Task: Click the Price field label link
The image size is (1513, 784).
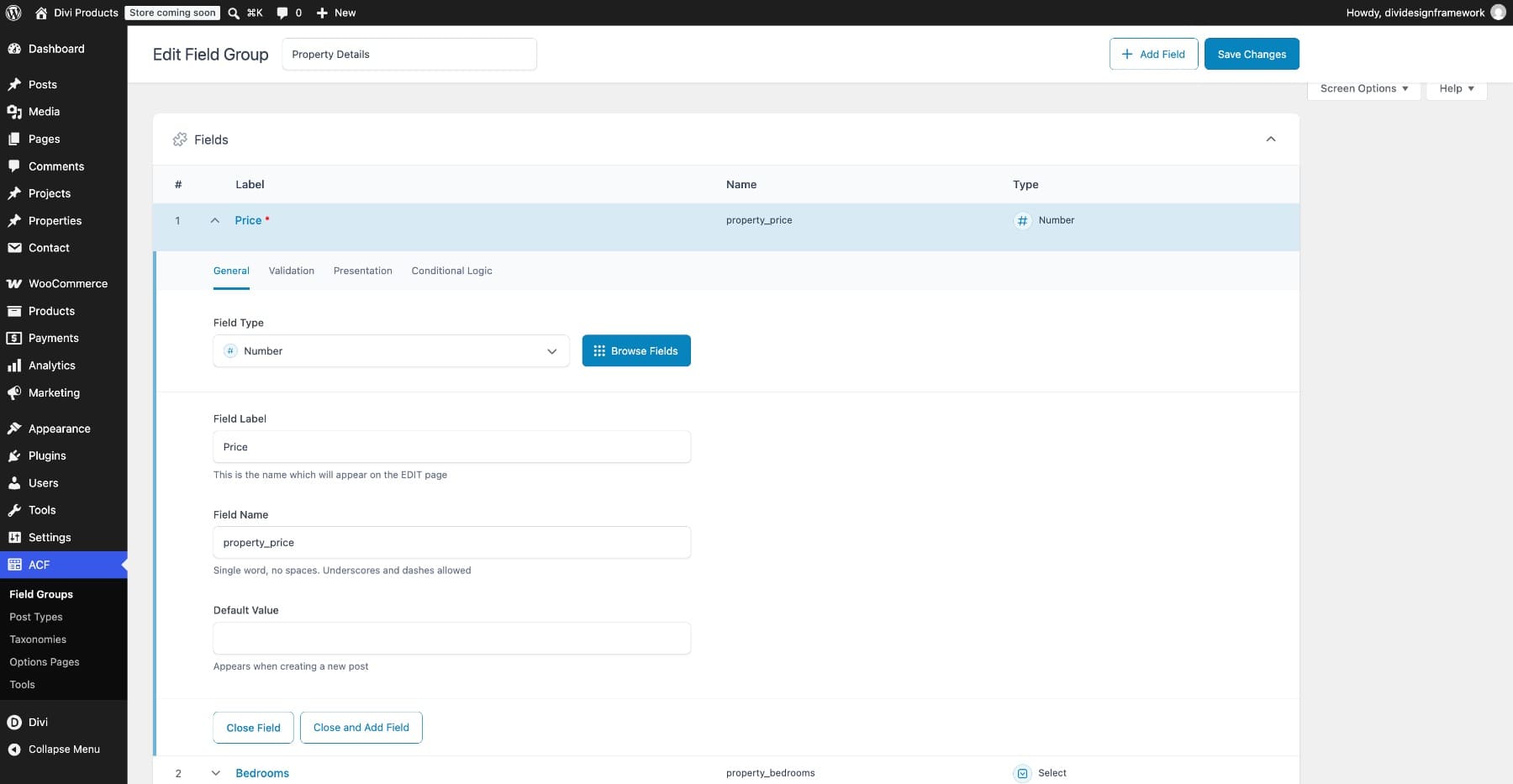Action: click(248, 220)
